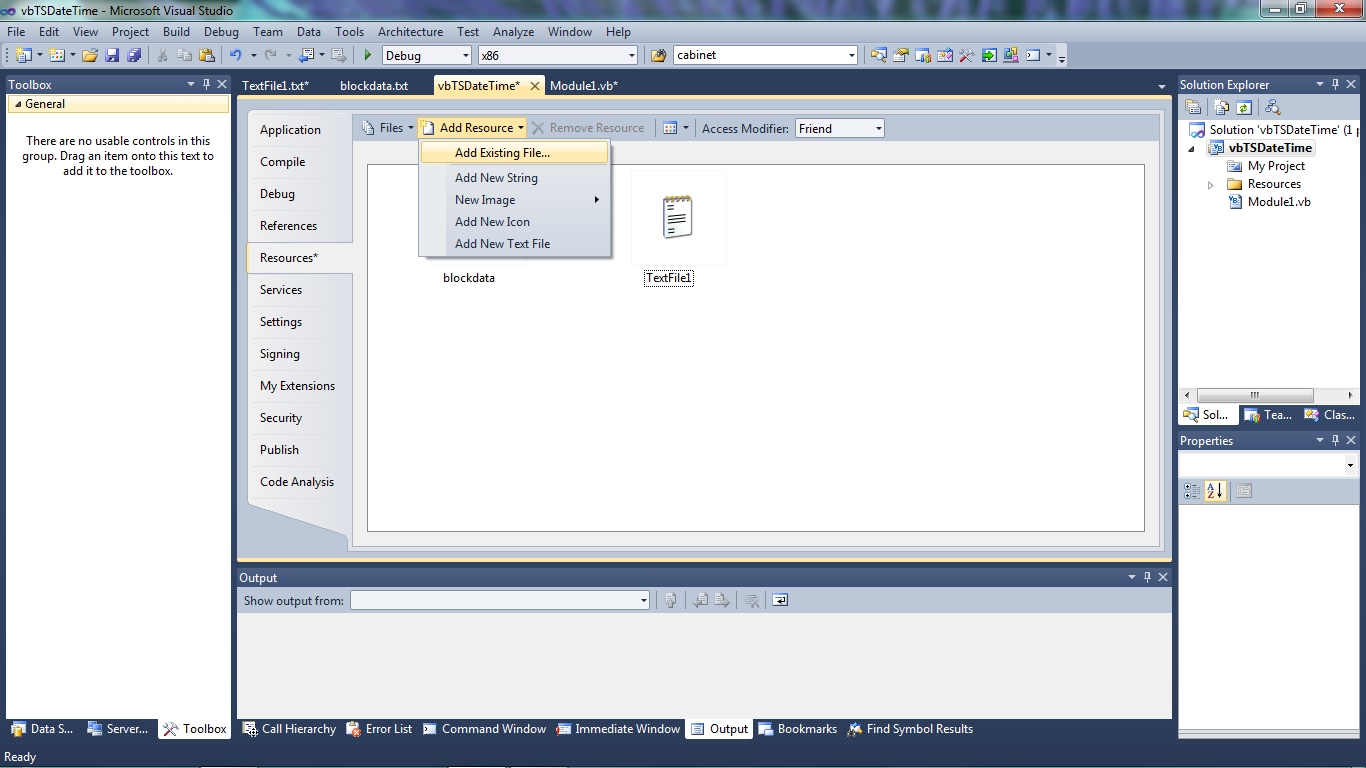This screenshot has height=768, width=1366.
Task: Open the Access Modifier dropdown
Action: pos(878,128)
